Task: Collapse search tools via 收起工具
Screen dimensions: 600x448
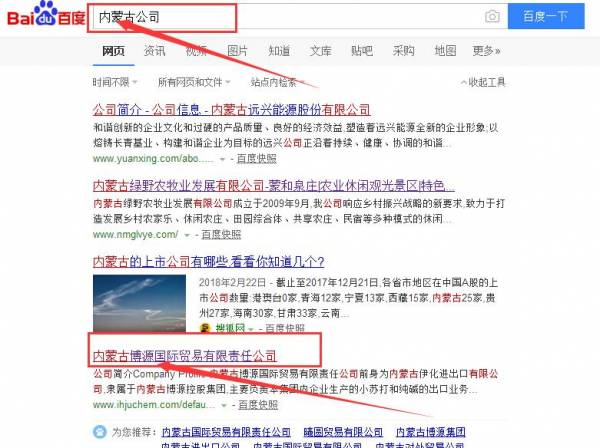Action: (x=483, y=82)
